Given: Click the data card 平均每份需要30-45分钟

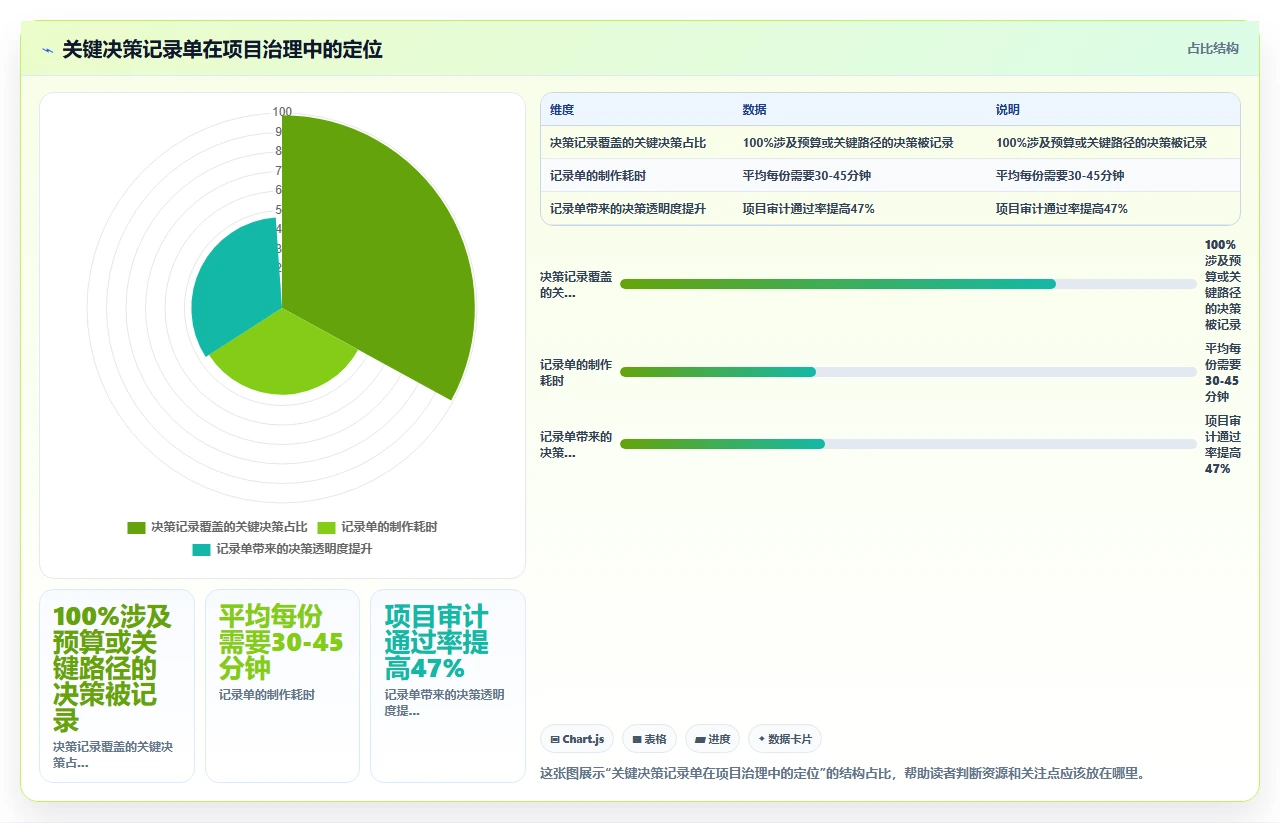Looking at the screenshot, I should coord(282,686).
